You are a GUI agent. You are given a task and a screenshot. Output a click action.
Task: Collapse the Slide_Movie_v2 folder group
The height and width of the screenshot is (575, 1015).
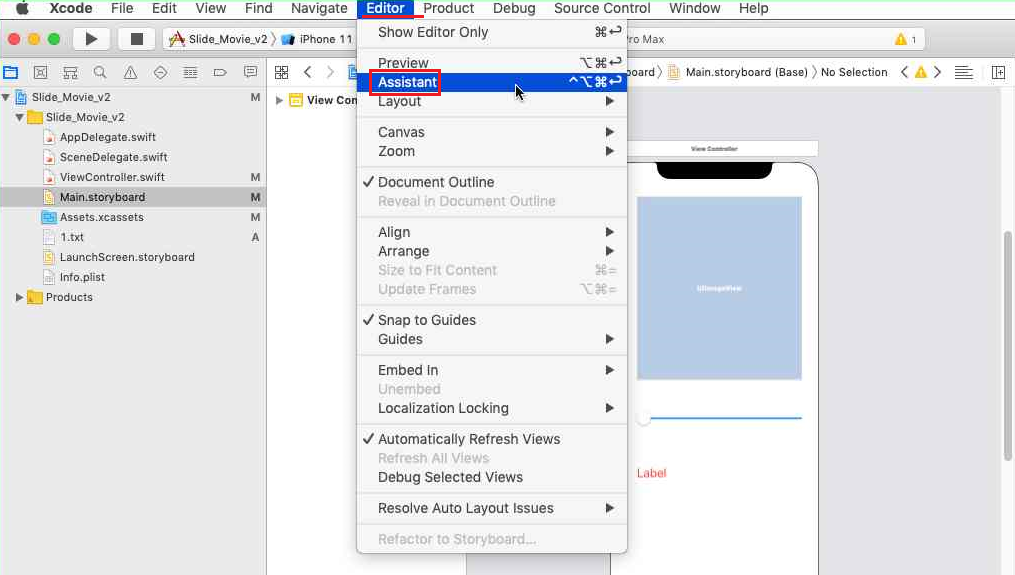(19, 117)
